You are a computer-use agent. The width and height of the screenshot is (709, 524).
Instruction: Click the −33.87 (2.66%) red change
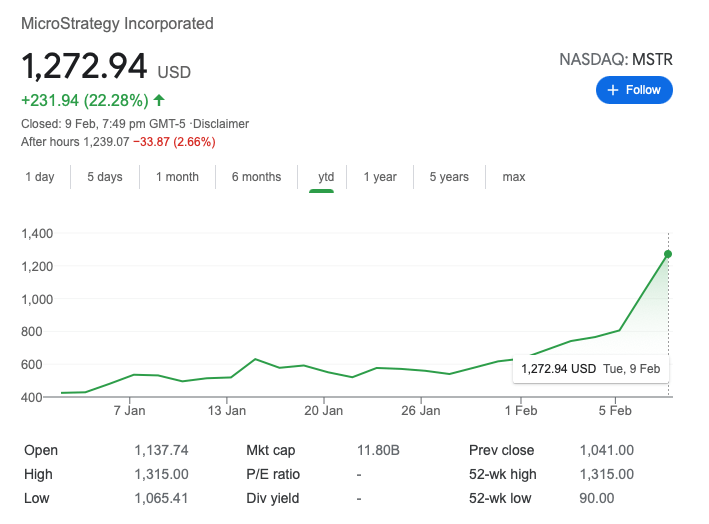(174, 142)
